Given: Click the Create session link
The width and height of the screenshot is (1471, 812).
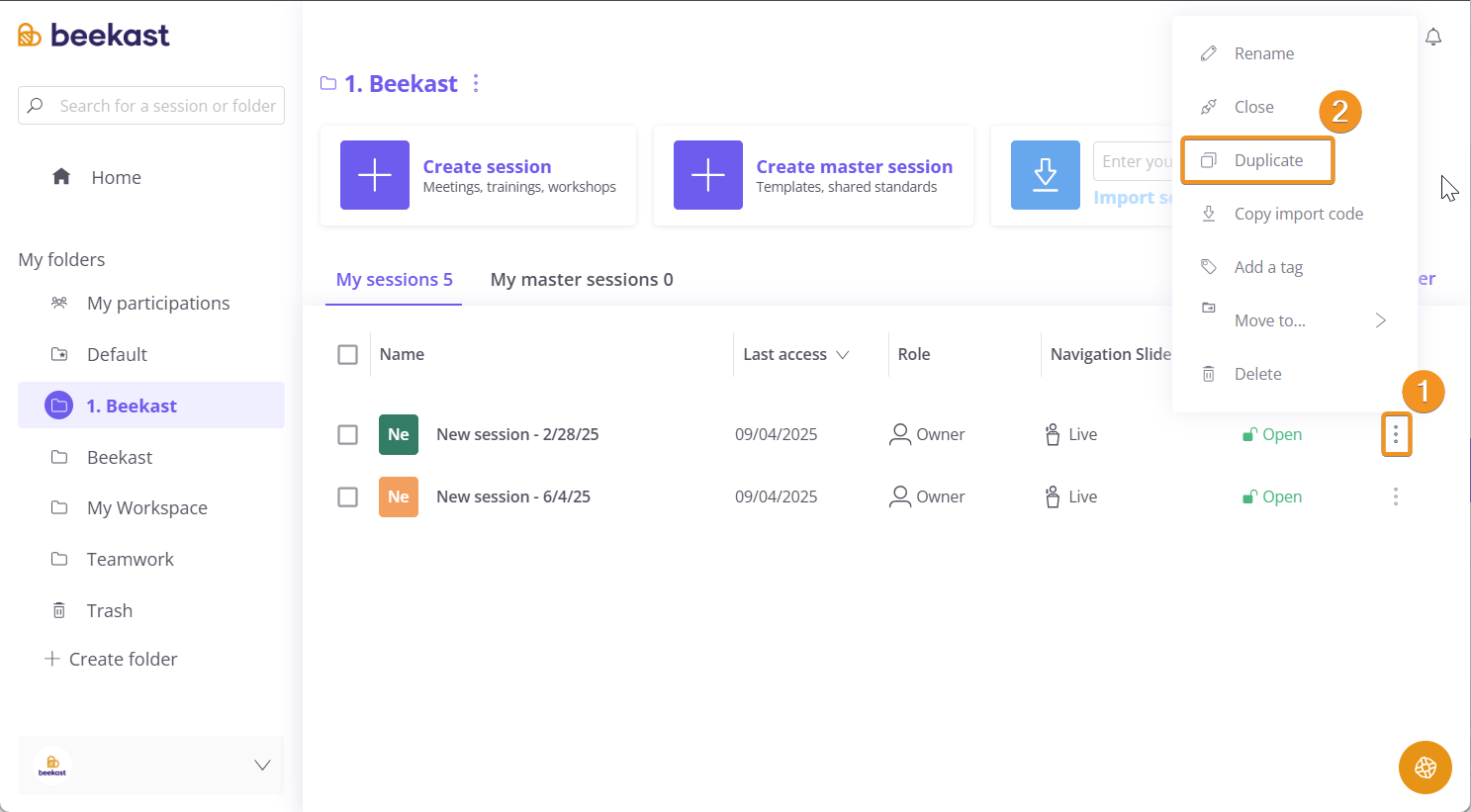Looking at the screenshot, I should coord(487,166).
